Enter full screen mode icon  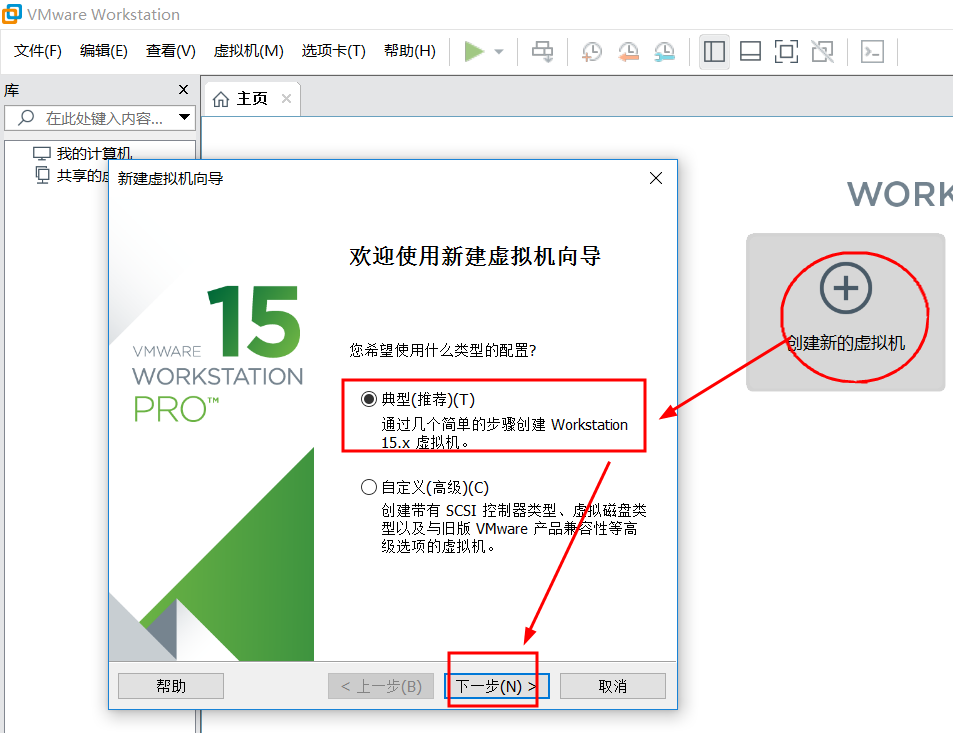pos(786,52)
